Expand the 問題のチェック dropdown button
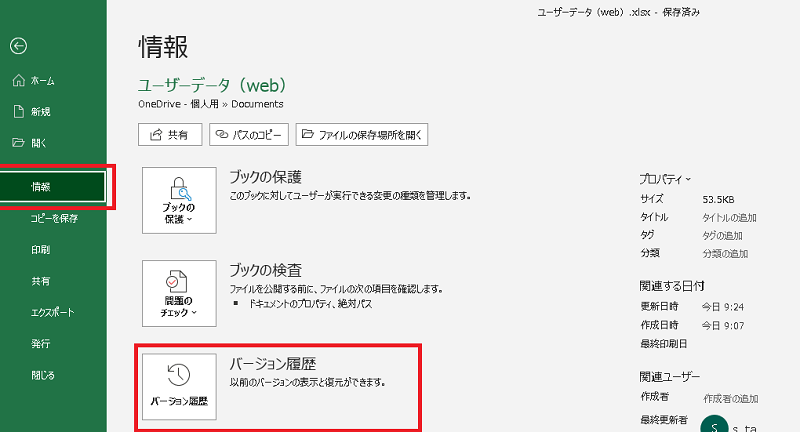 [179, 293]
